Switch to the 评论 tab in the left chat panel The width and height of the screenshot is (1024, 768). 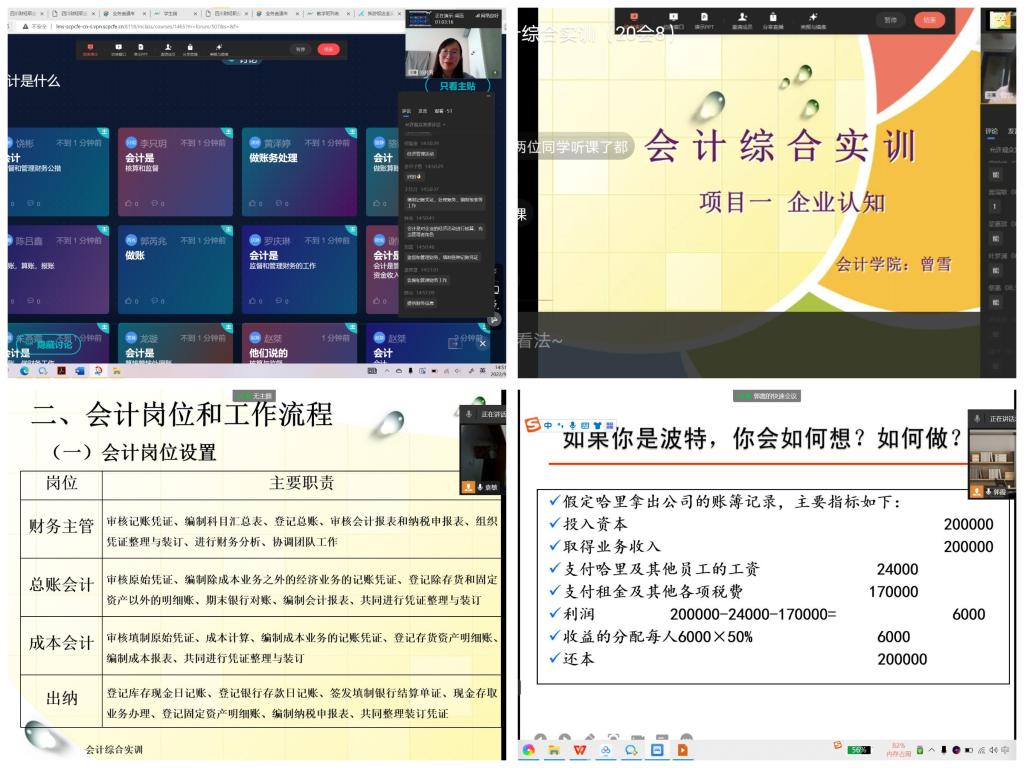tap(406, 111)
